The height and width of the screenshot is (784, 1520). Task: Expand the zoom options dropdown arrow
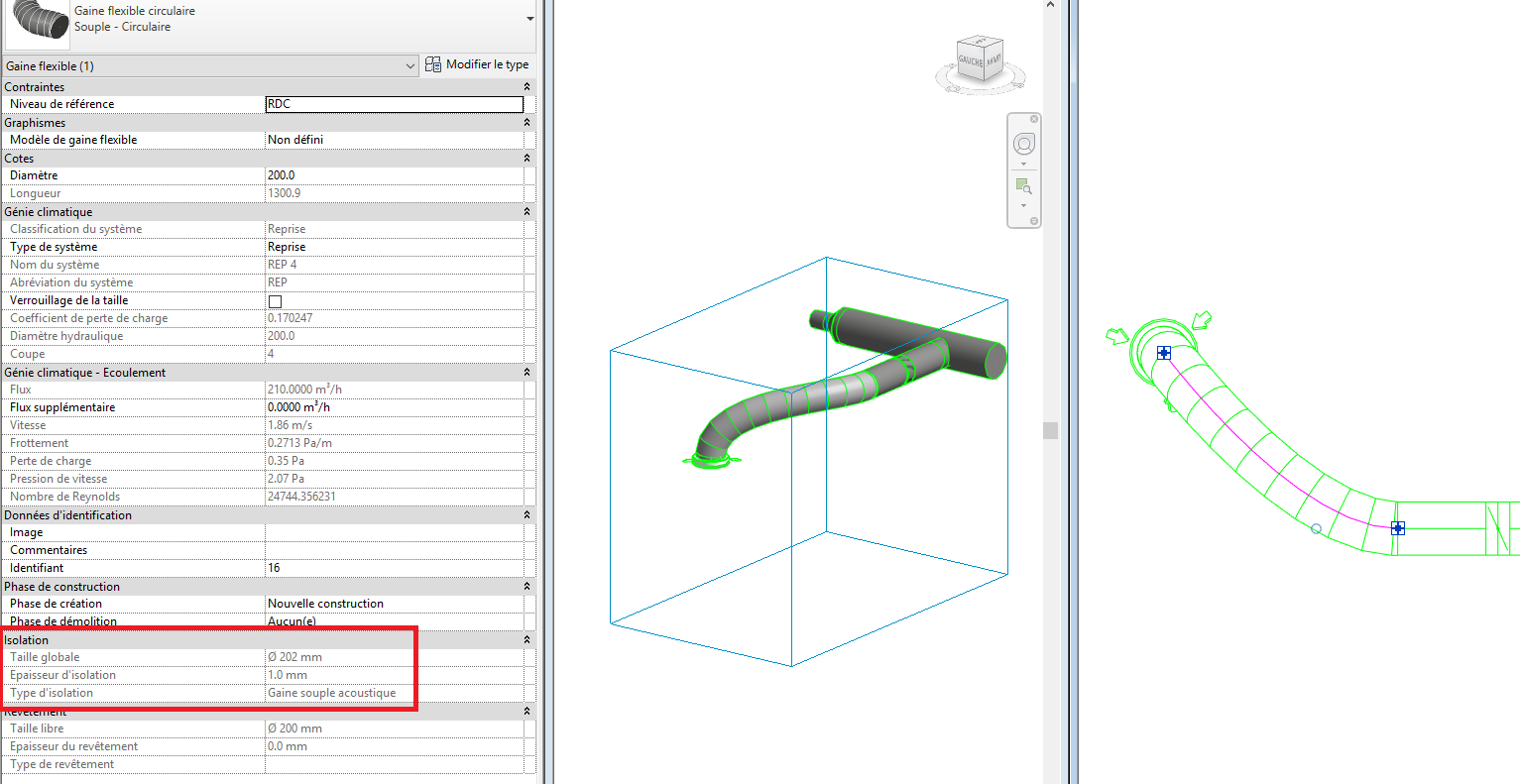coord(1023,206)
